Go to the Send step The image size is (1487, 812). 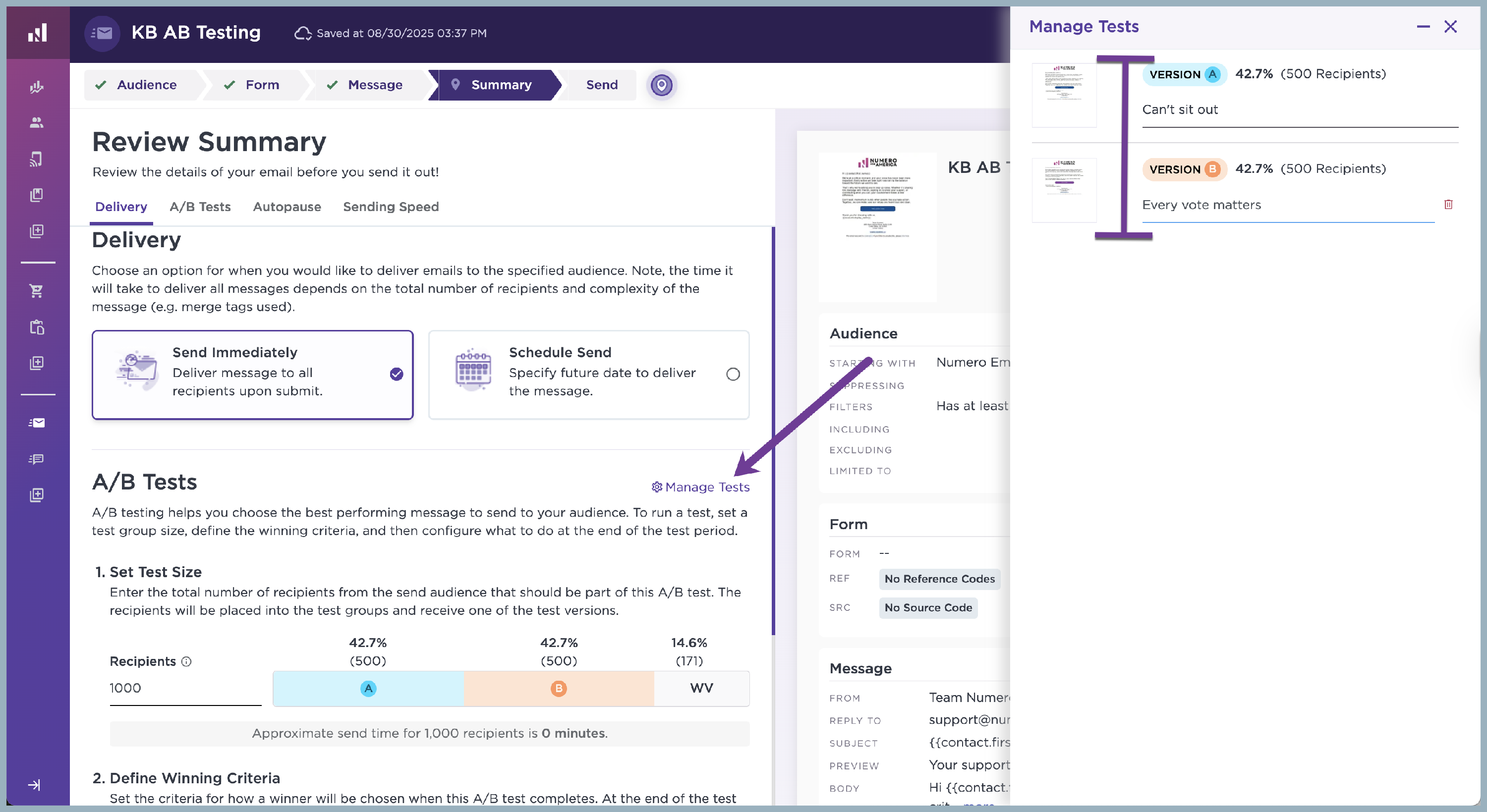click(601, 85)
